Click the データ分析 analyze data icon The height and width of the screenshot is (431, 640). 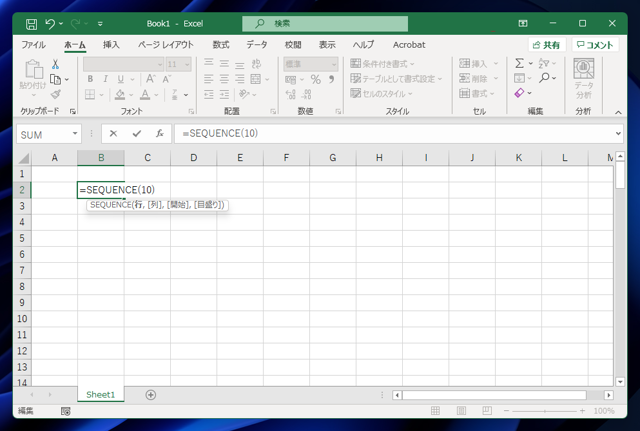point(584,78)
